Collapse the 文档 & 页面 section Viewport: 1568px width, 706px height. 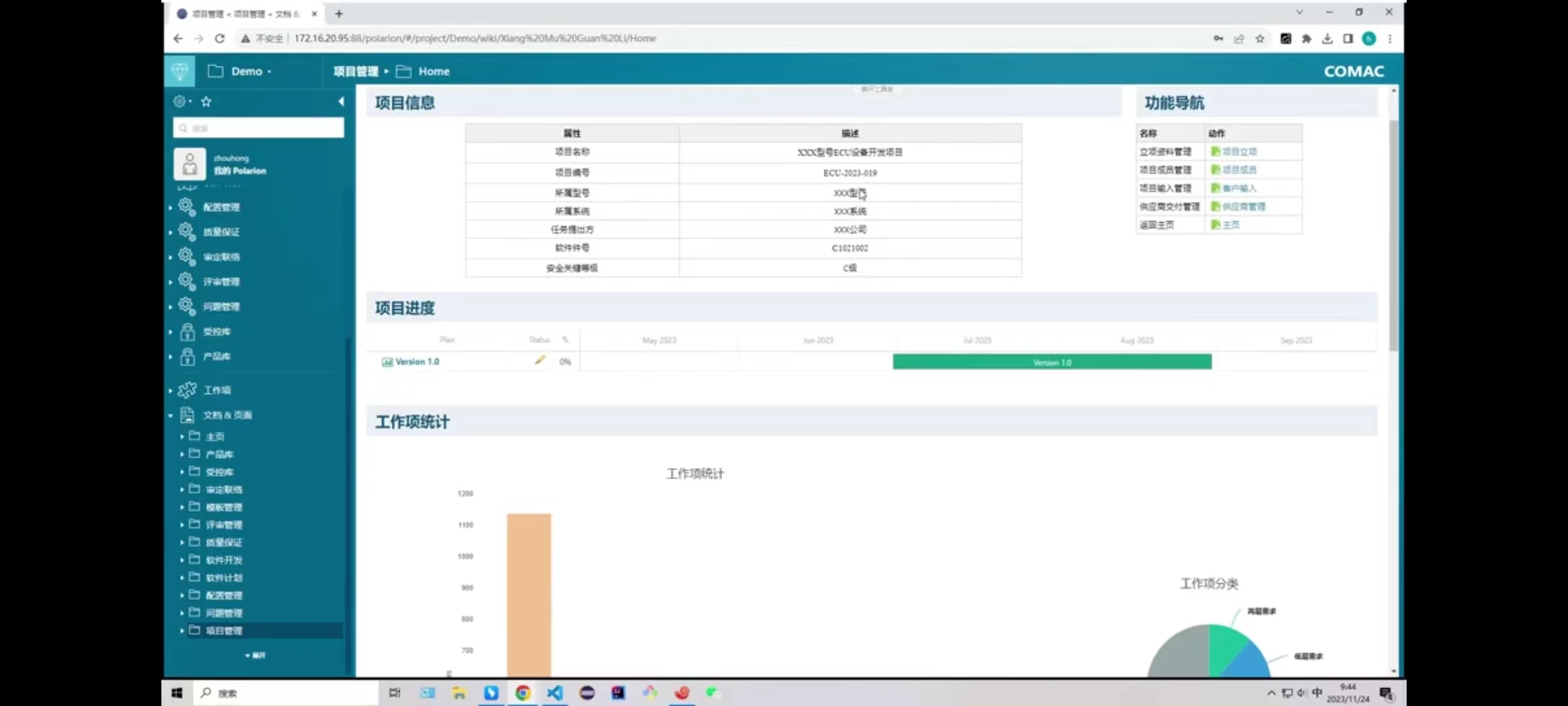click(171, 415)
